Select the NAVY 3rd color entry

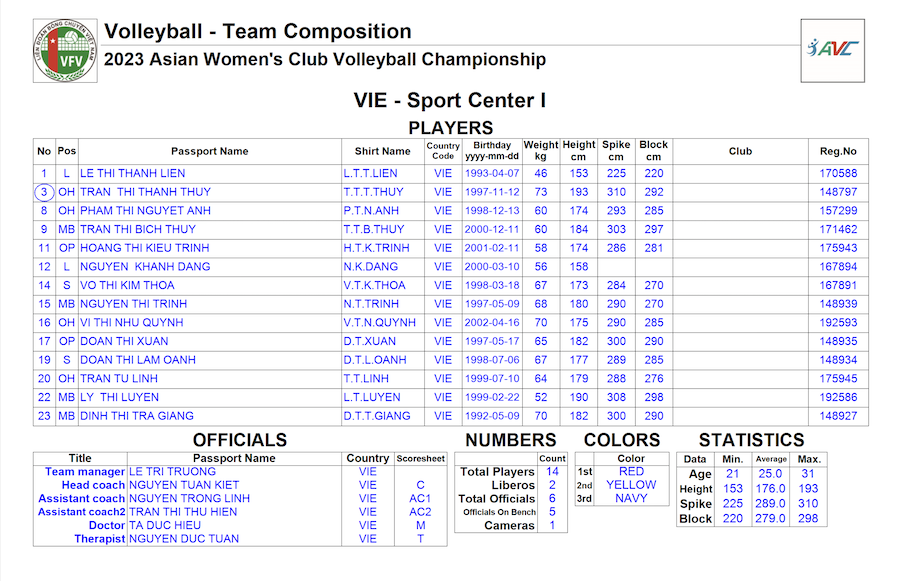[x=631, y=498]
